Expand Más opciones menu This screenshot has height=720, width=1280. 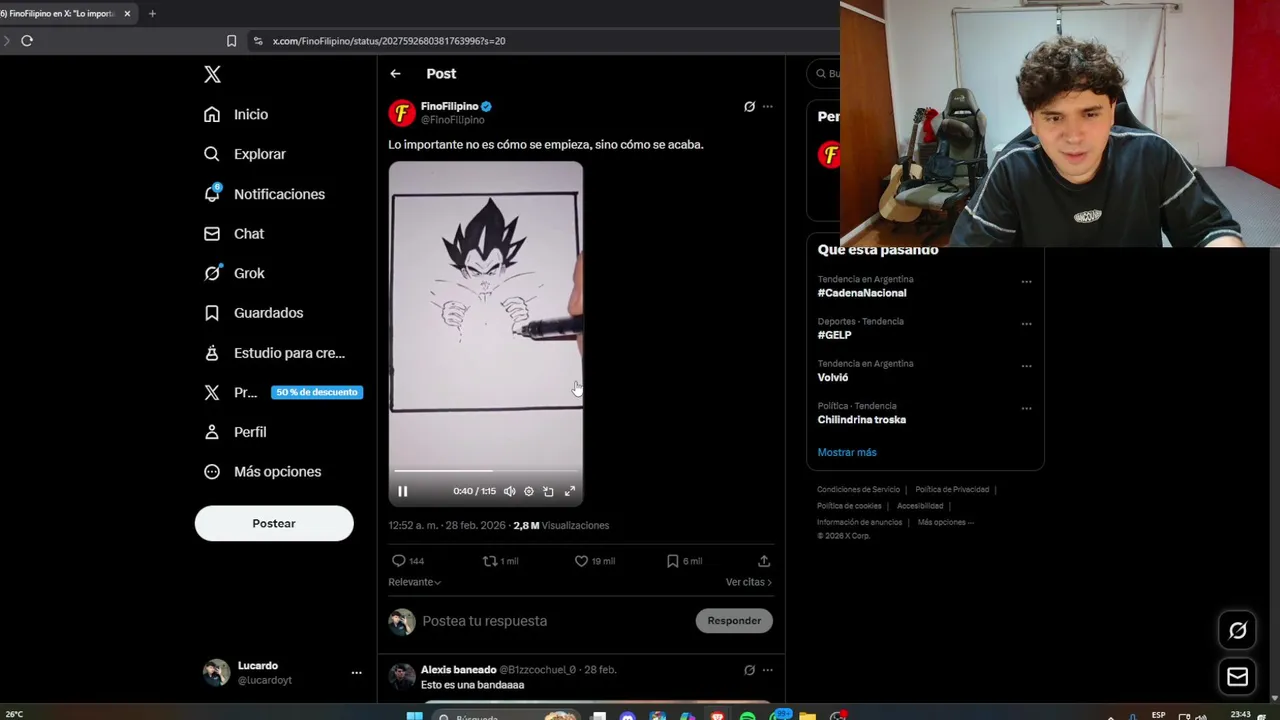[262, 471]
